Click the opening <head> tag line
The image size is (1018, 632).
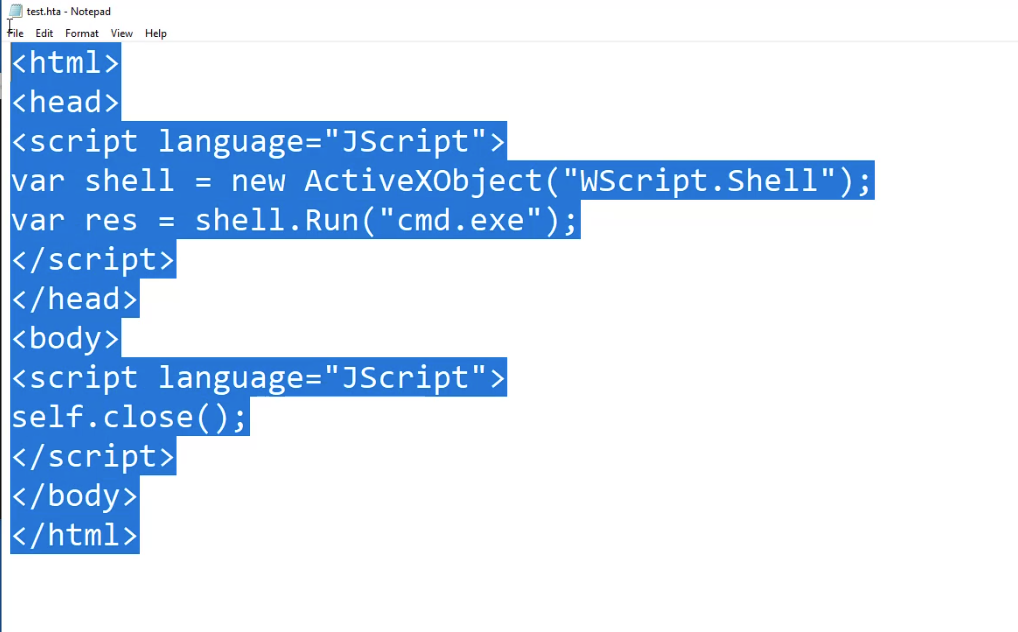[66, 102]
